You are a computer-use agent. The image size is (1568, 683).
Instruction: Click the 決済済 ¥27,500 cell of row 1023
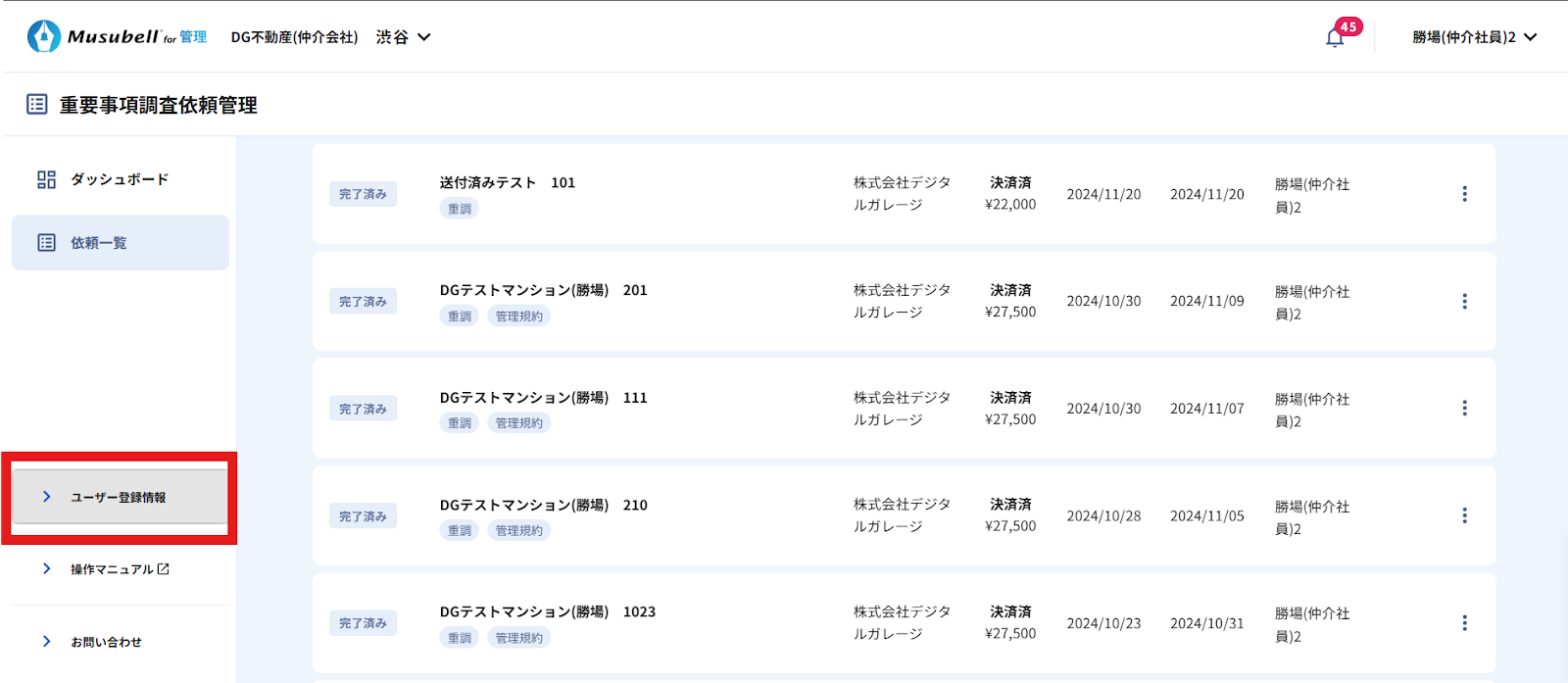click(1009, 623)
